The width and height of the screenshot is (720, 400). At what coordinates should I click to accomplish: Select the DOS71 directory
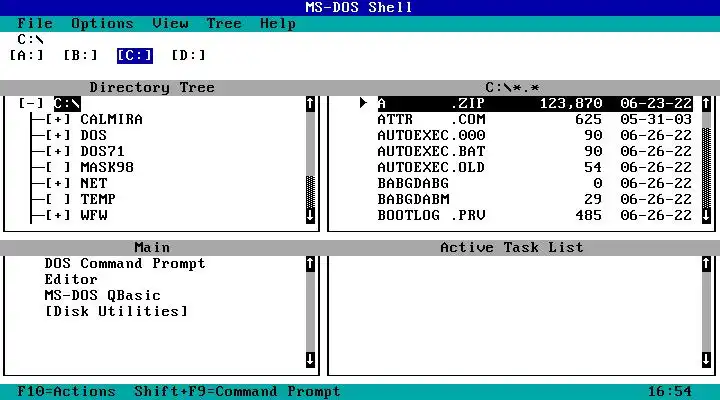pos(102,152)
